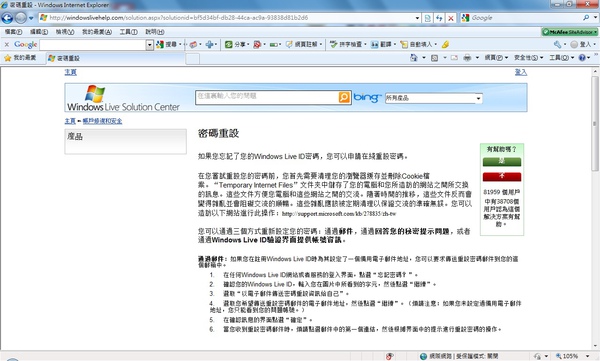
Task: Click the page's vertical scrollbar thumb
Action: 595,124
